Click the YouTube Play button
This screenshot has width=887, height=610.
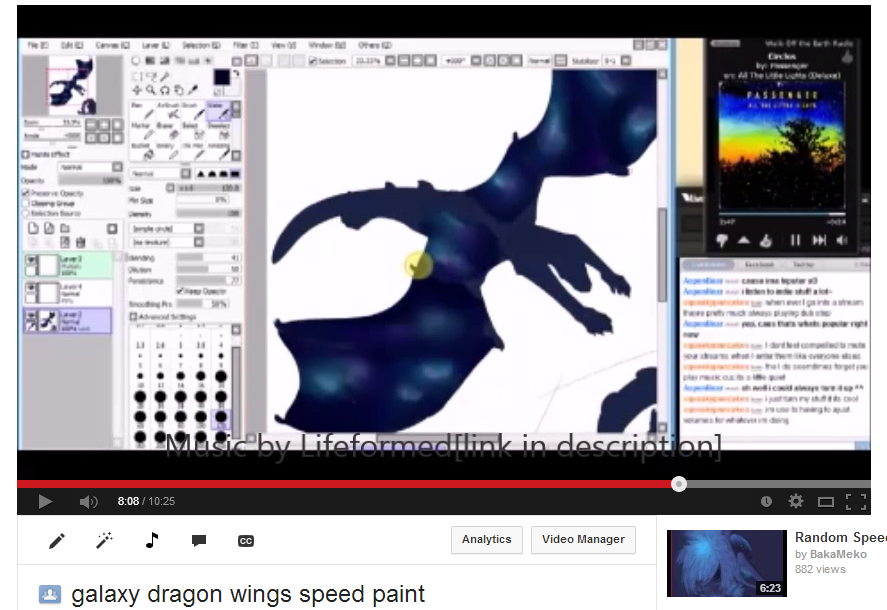(45, 501)
